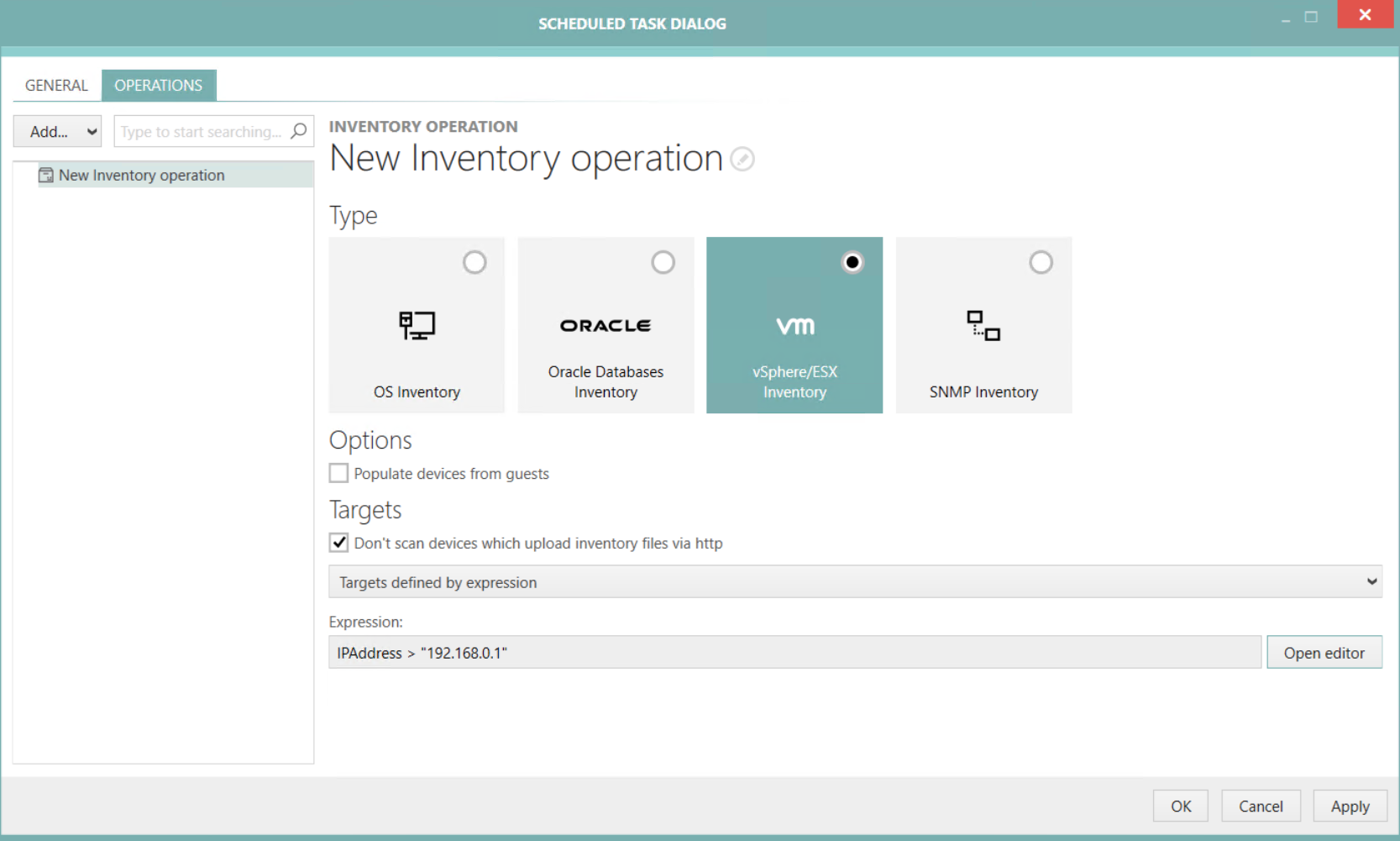
Task: Uncheck Don't scan devices uploading via http
Action: [x=338, y=543]
